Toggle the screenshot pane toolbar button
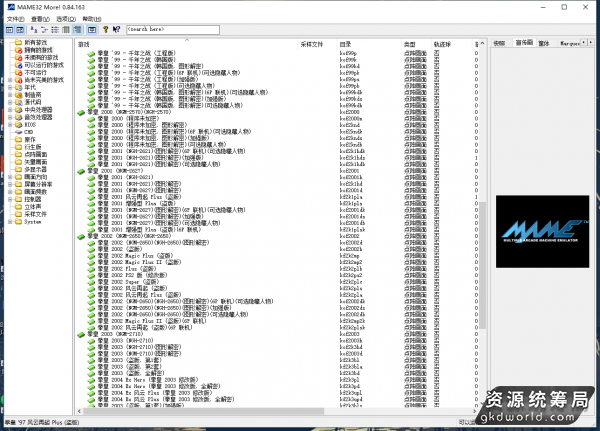Image resolution: width=600 pixels, height=431 pixels. coord(20,29)
